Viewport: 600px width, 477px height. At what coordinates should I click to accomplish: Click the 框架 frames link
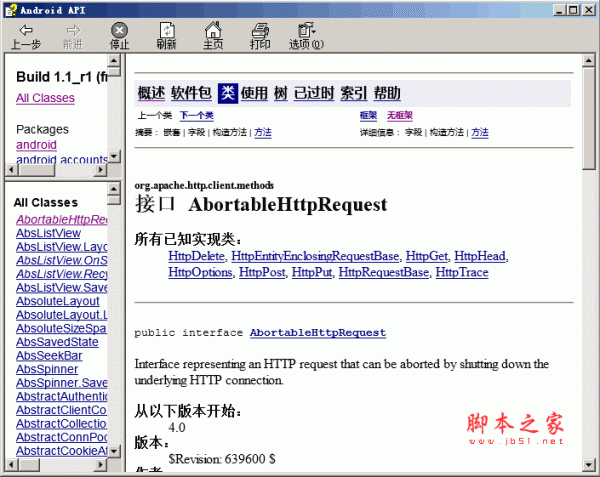368,115
